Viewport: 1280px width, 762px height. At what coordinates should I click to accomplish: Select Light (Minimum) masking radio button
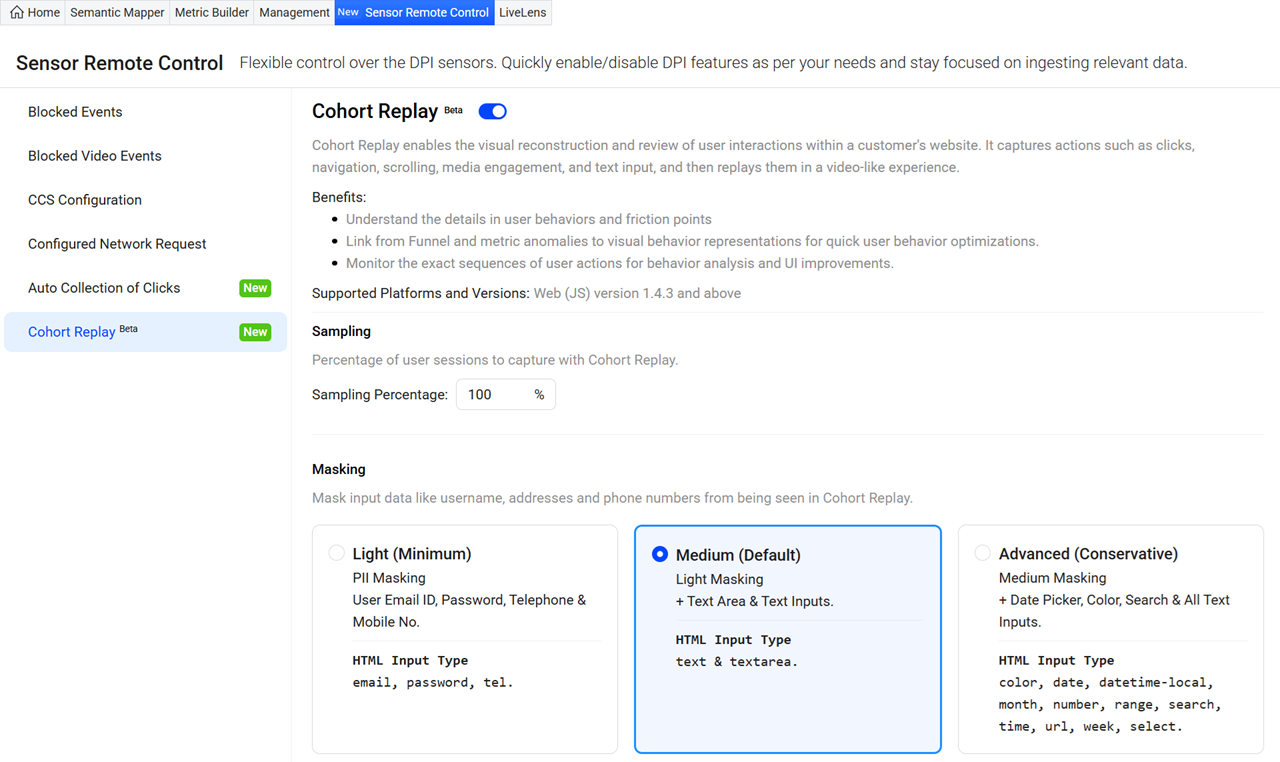point(337,553)
